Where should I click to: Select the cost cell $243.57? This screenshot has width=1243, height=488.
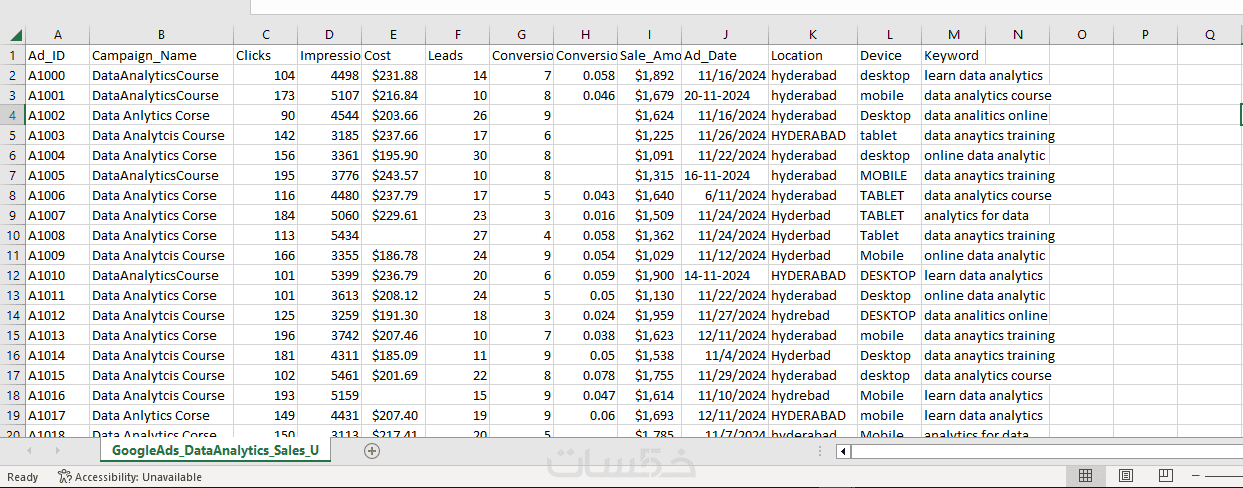[x=393, y=175]
